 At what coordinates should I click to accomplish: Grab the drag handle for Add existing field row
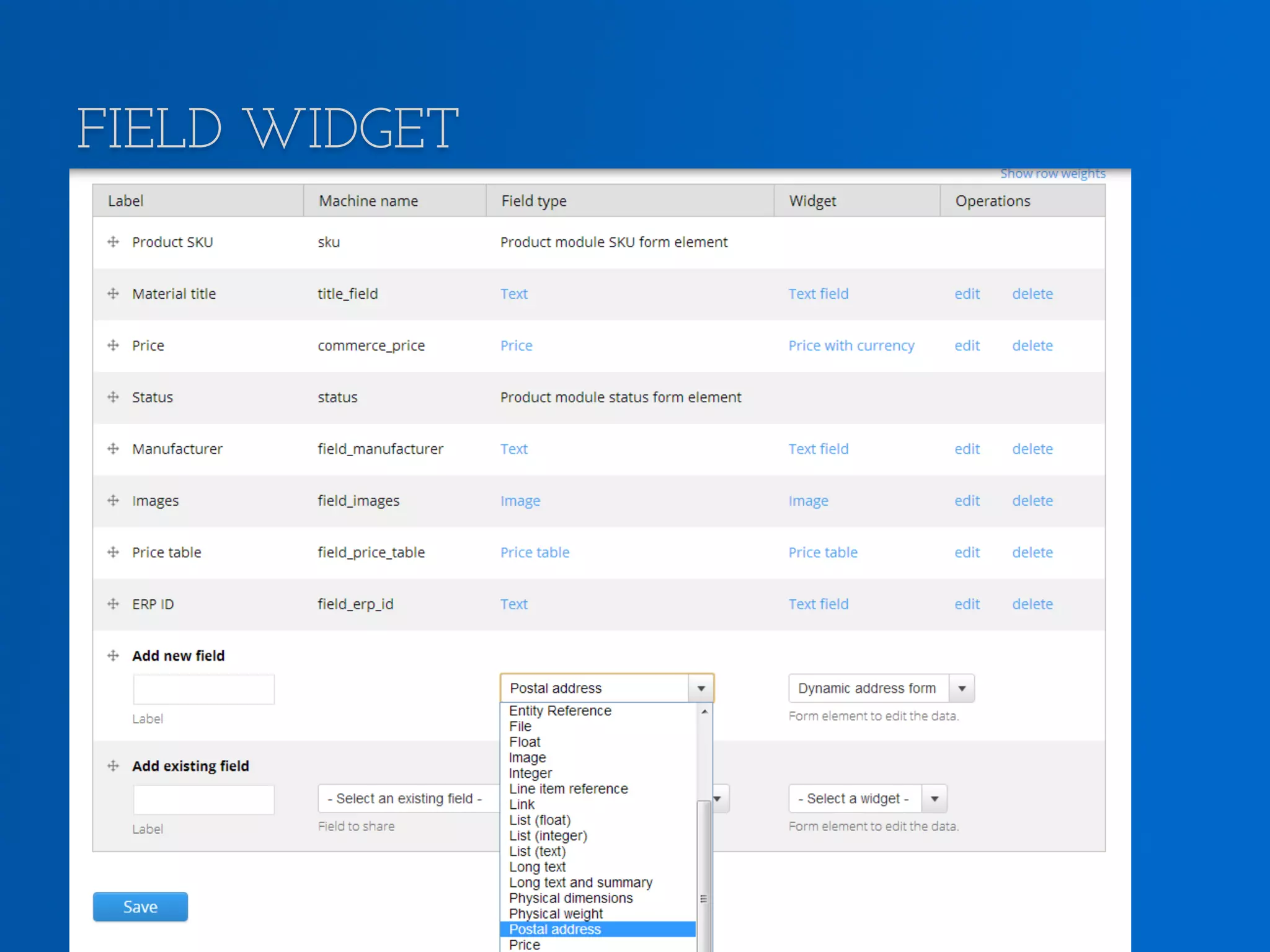113,766
